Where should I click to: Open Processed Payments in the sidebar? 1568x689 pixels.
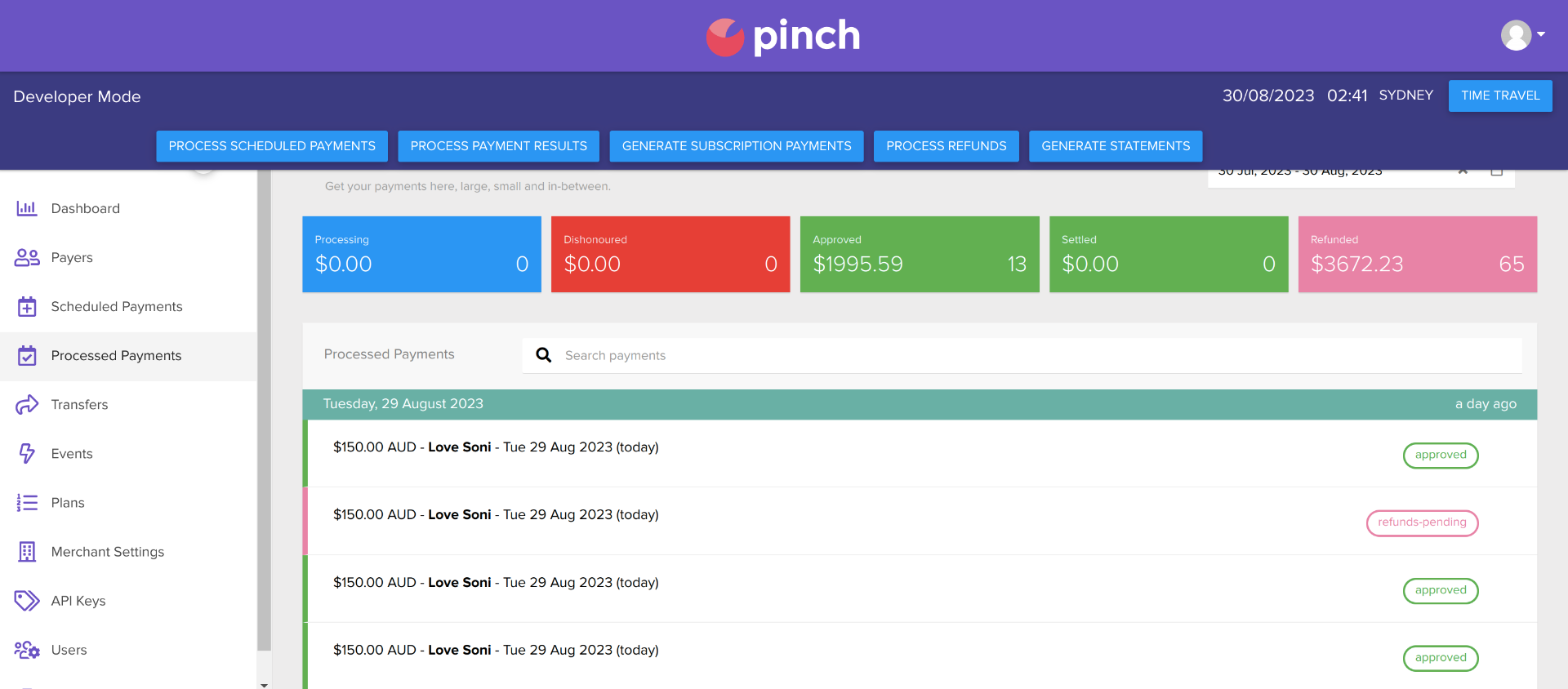116,356
